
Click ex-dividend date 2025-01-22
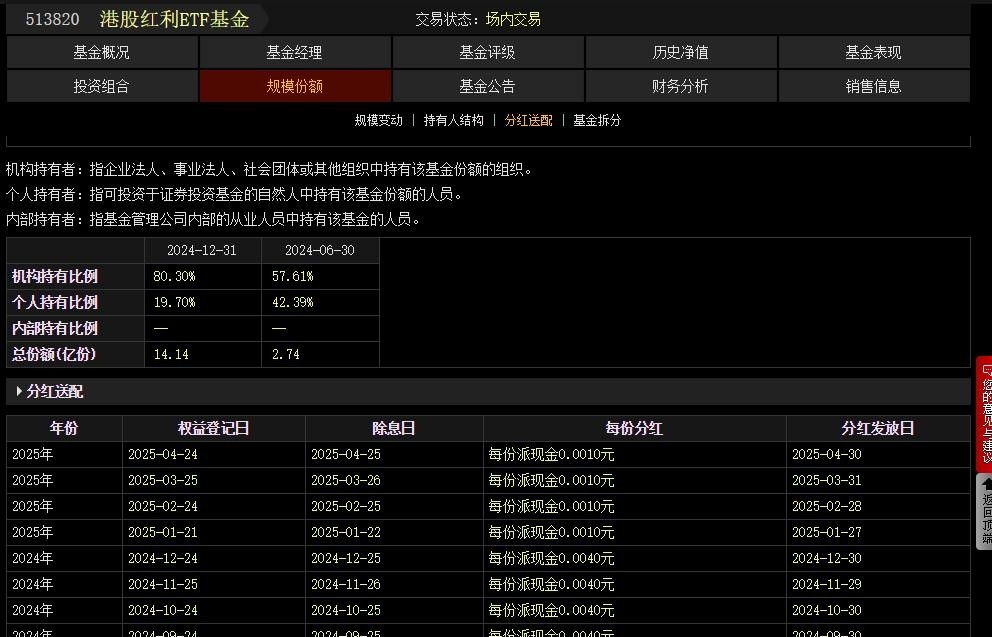346,532
